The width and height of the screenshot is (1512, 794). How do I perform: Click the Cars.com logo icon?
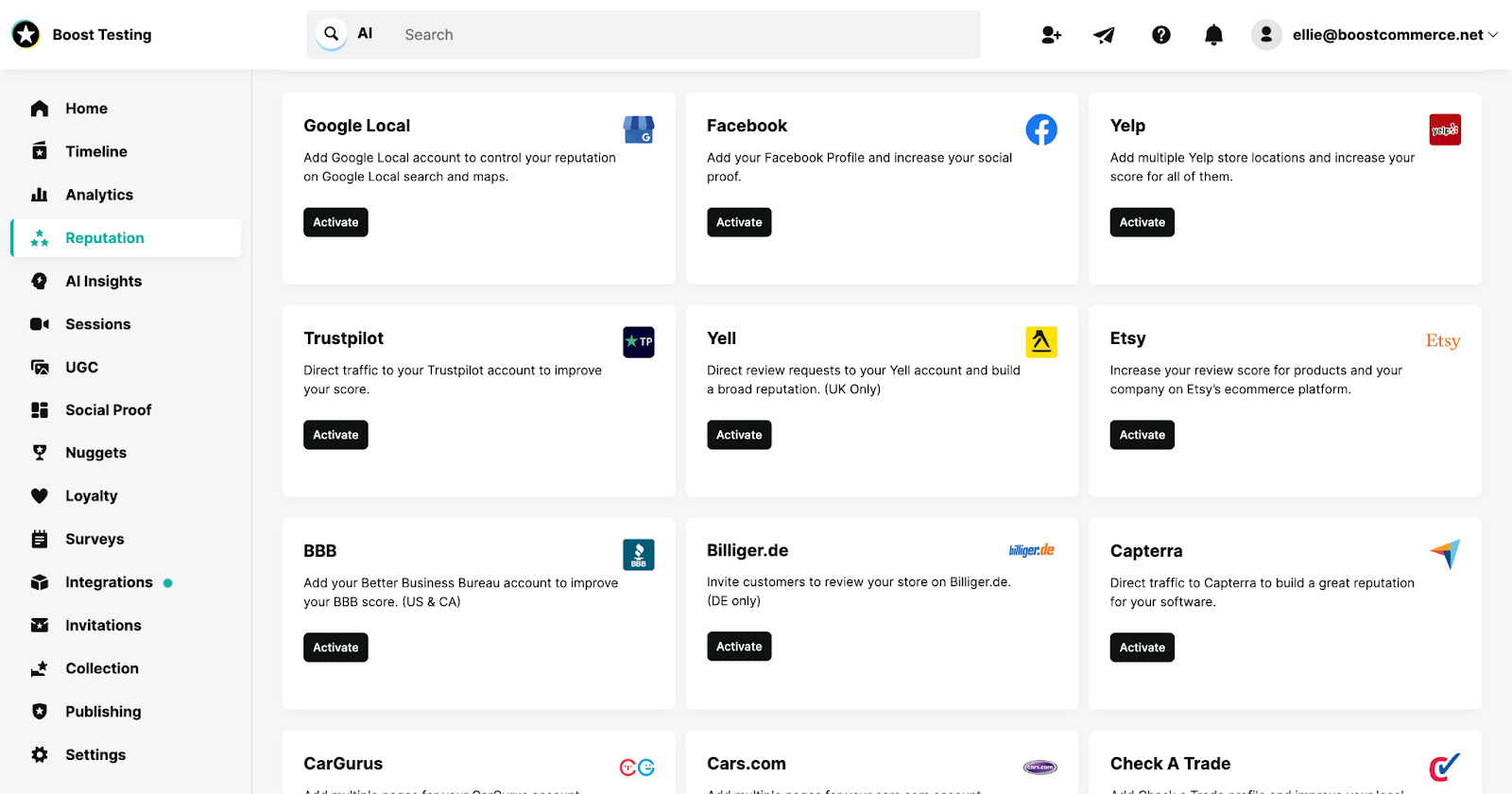tap(1039, 768)
